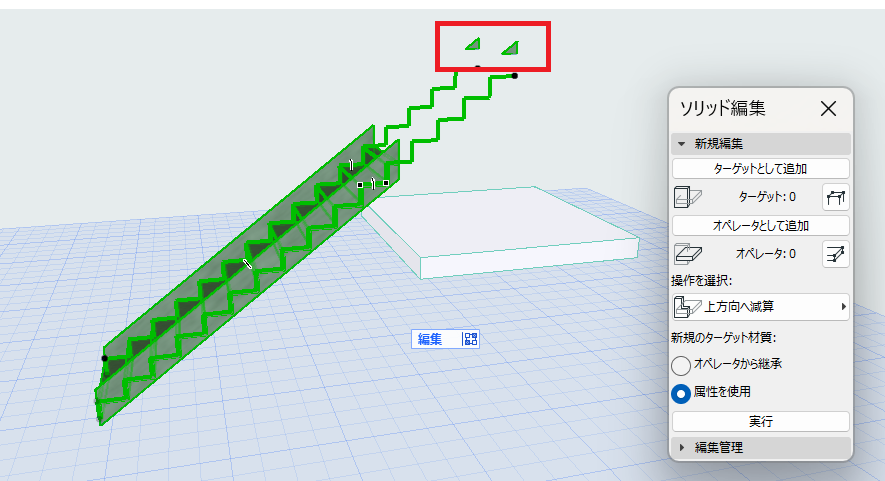
Task: Click the select operators icon button
Action: 836,254
